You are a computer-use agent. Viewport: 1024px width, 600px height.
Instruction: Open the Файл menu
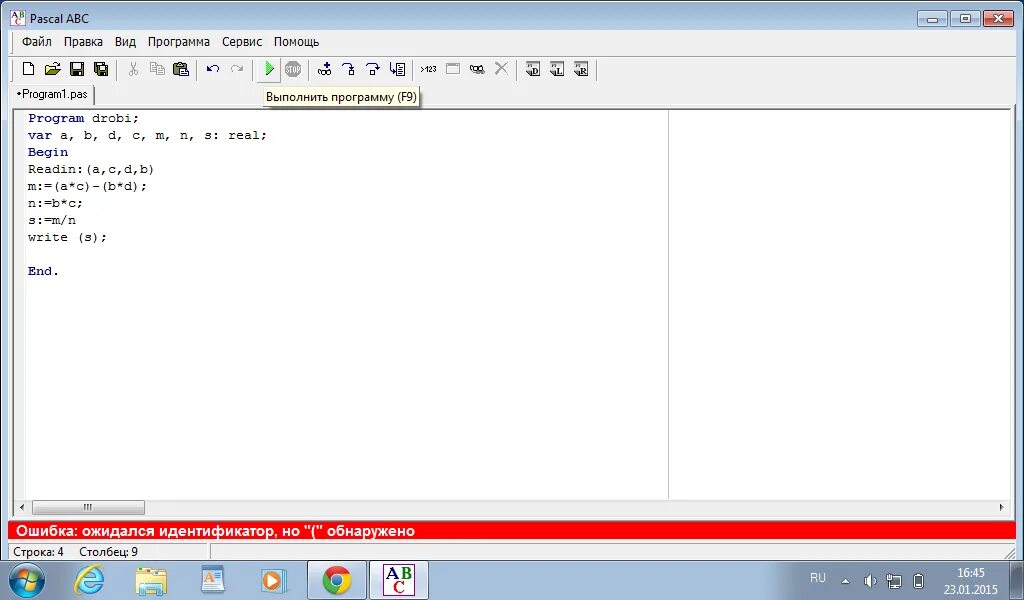(37, 42)
